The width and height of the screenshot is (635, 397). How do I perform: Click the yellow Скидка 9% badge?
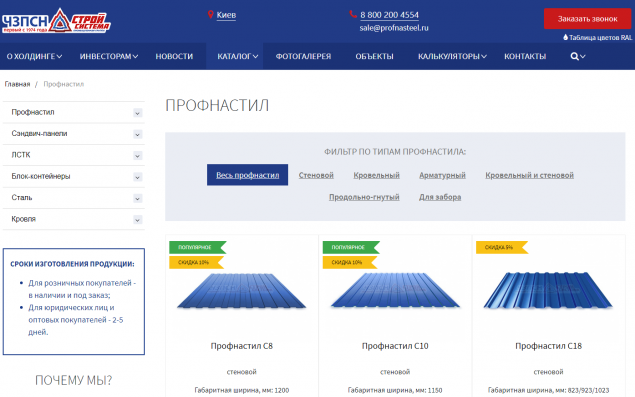point(502,247)
